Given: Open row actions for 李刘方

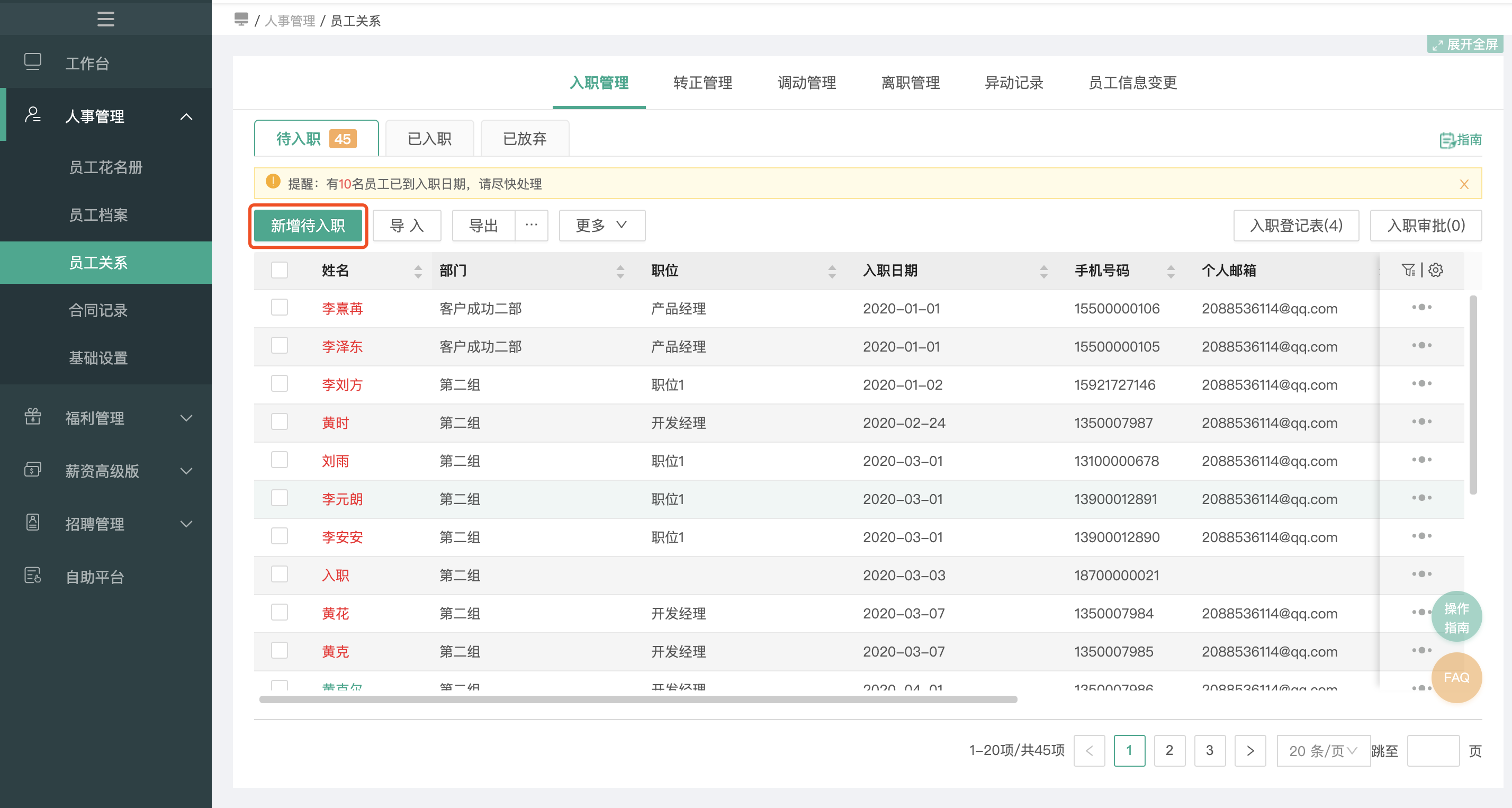Looking at the screenshot, I should pyautogui.click(x=1421, y=384).
